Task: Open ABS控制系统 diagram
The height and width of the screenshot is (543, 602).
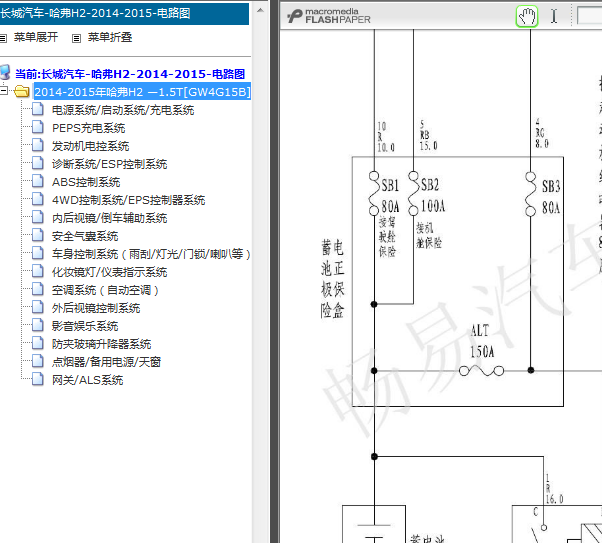Action: pos(86,182)
